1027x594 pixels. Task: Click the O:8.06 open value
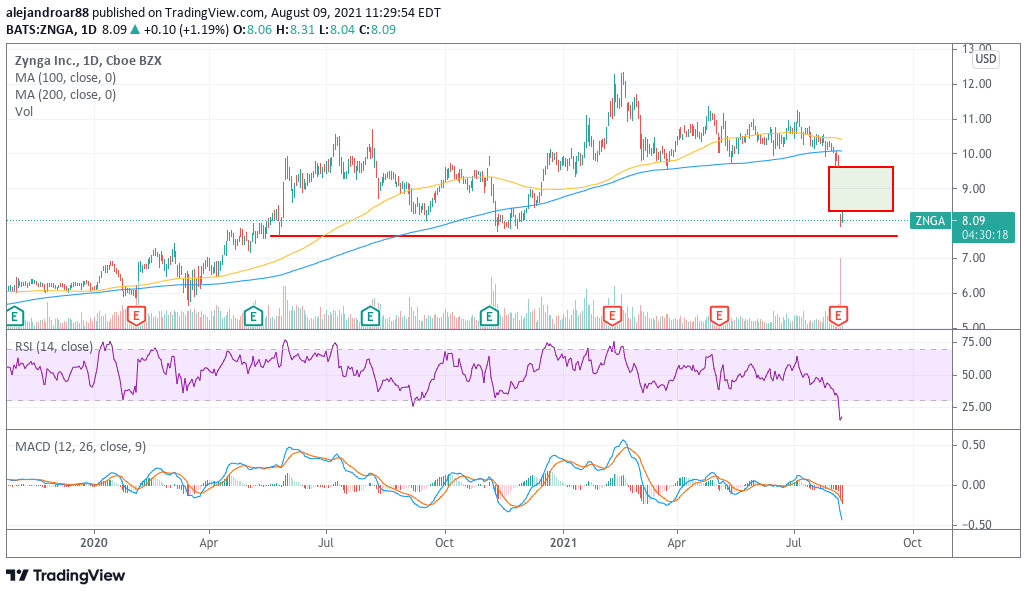click(252, 29)
